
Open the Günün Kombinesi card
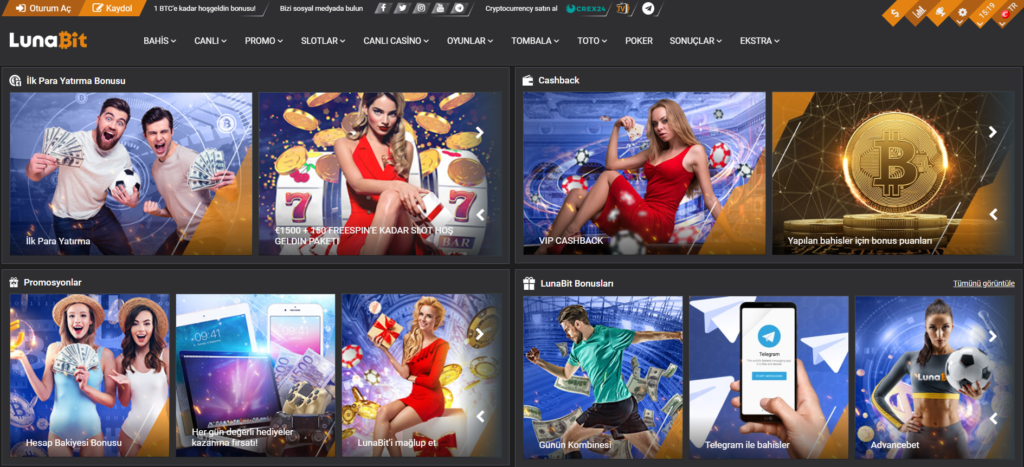tap(603, 378)
